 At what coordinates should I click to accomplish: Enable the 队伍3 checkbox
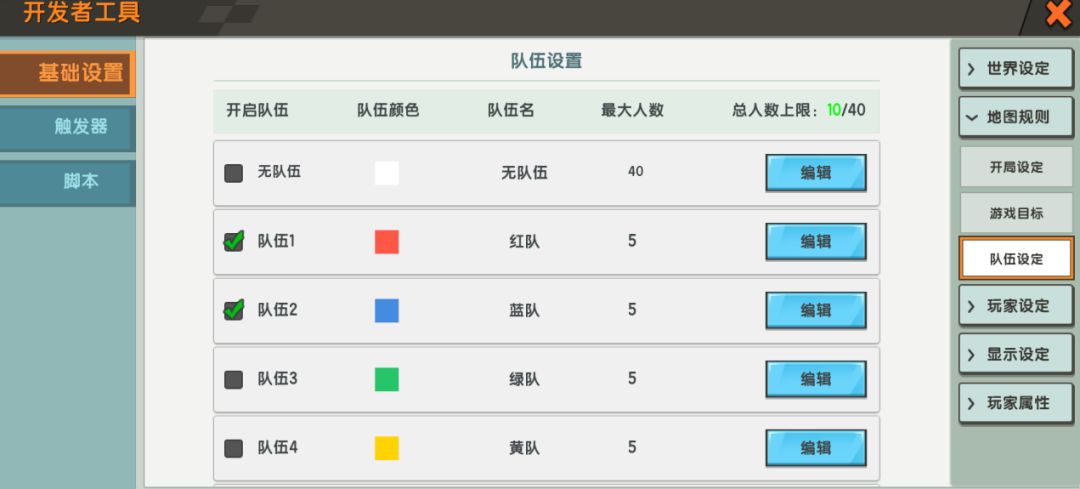(x=234, y=379)
